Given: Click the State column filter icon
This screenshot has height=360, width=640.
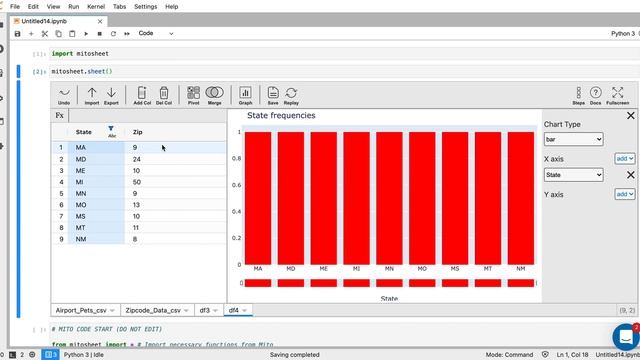Looking at the screenshot, I should pos(111,129).
